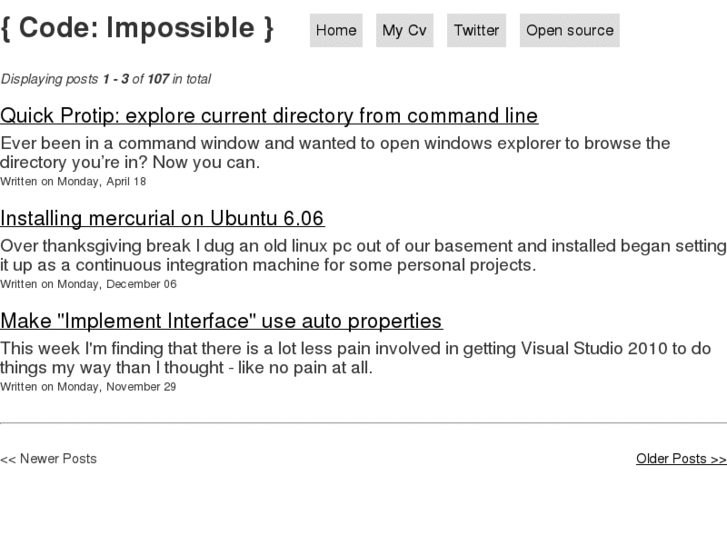Click the Code: Impossible site title
This screenshot has height=545, width=727.
(137, 28)
